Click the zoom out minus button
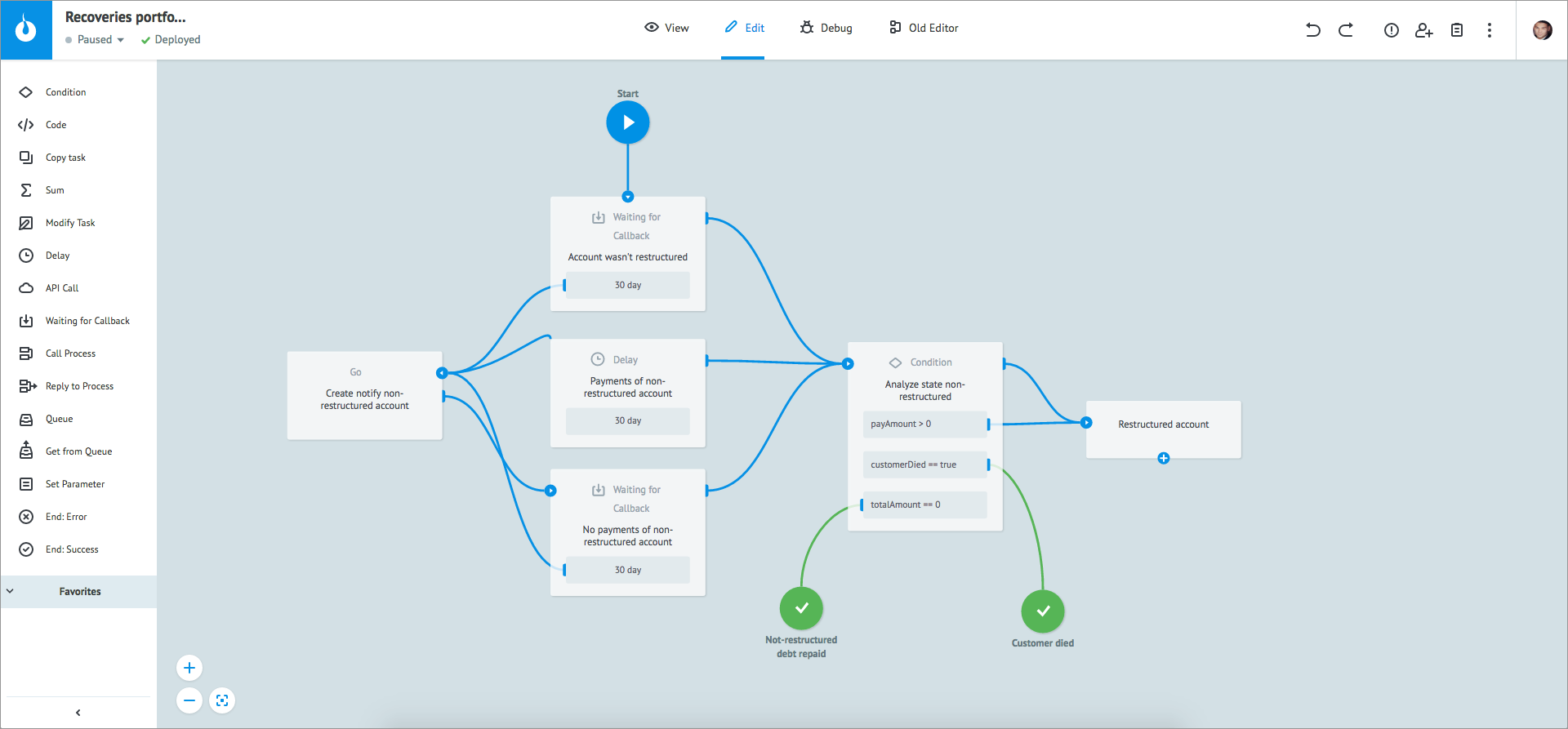This screenshot has width=1568, height=729. click(x=189, y=700)
